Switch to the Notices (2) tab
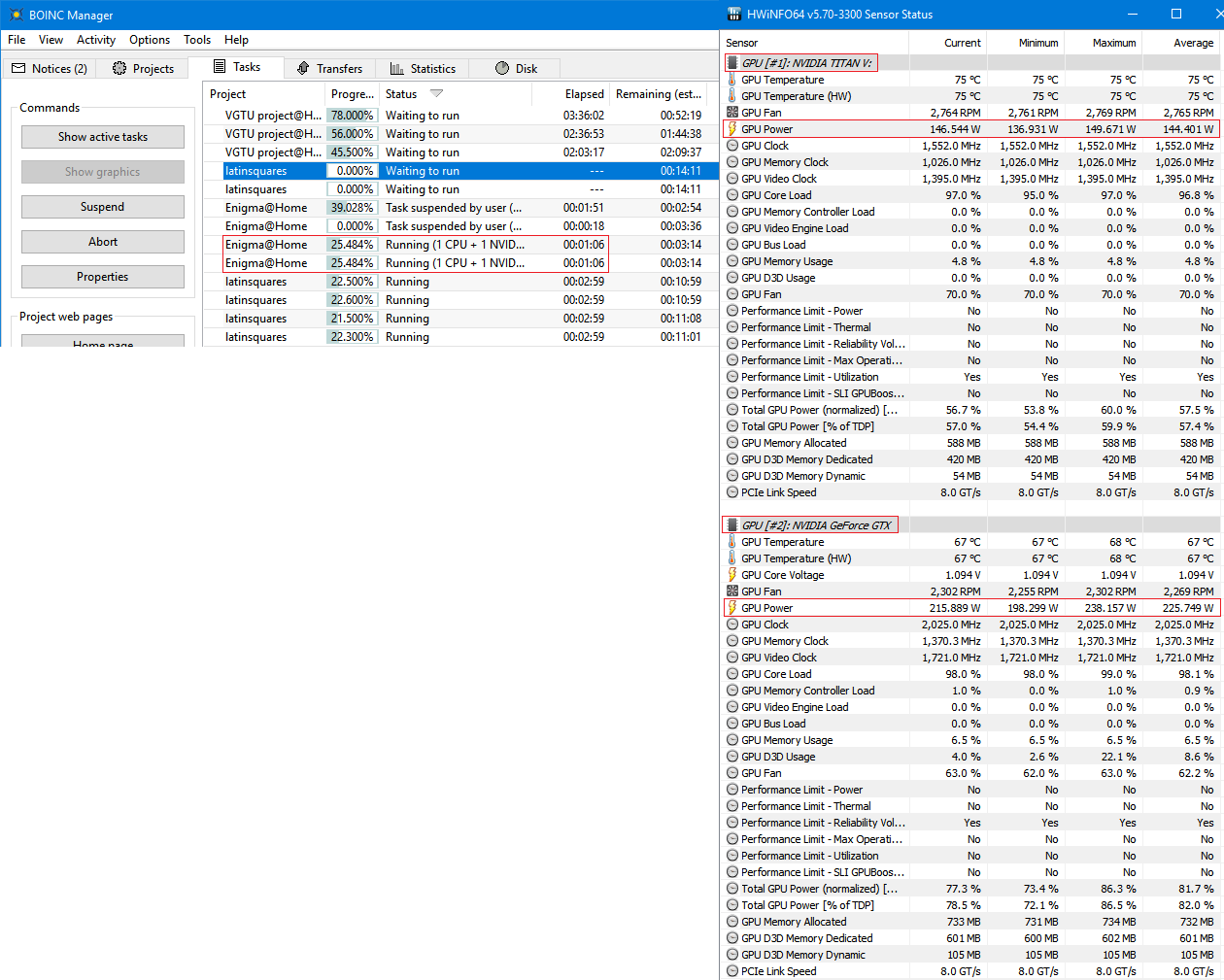The image size is (1224, 980). pyautogui.click(x=50, y=68)
